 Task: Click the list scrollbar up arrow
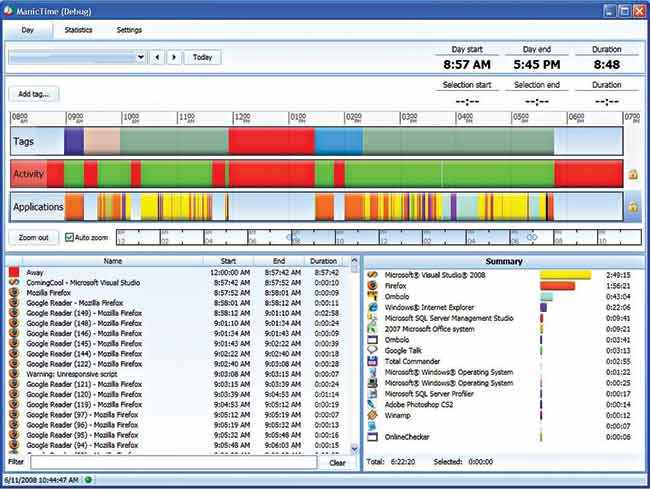pos(354,261)
